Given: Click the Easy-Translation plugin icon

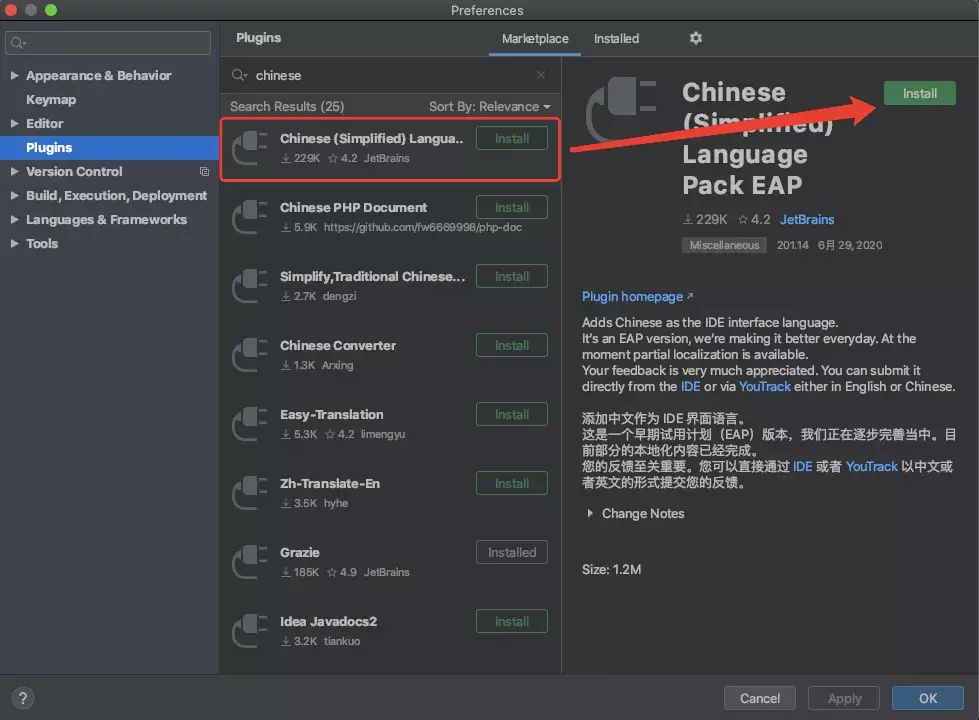Looking at the screenshot, I should (x=250, y=423).
